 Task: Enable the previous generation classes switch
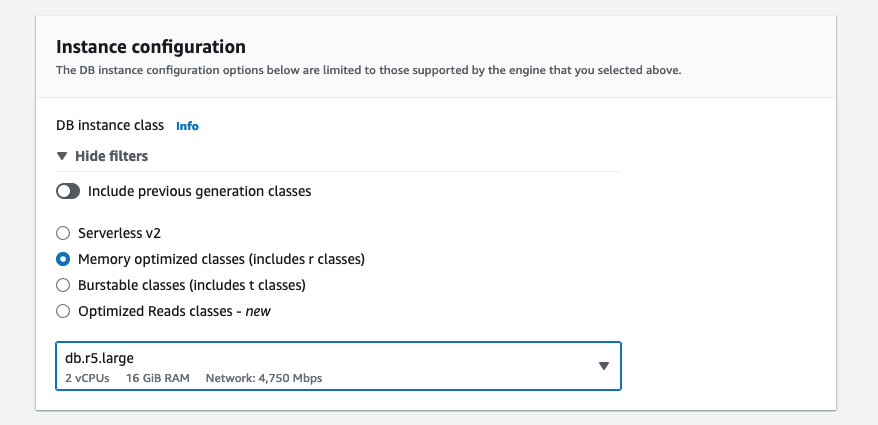pos(68,192)
